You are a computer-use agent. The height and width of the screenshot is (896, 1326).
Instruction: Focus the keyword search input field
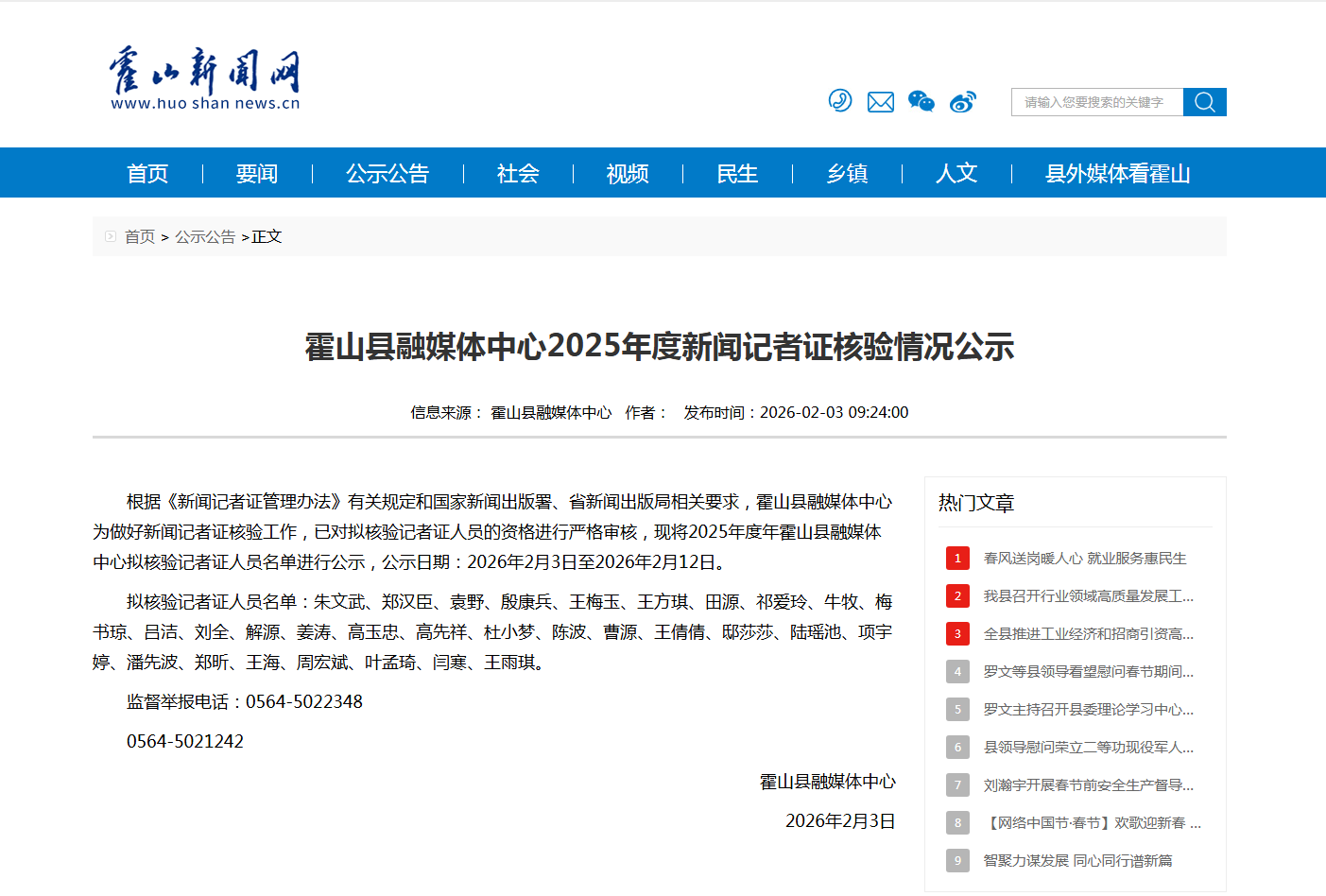pos(1097,102)
